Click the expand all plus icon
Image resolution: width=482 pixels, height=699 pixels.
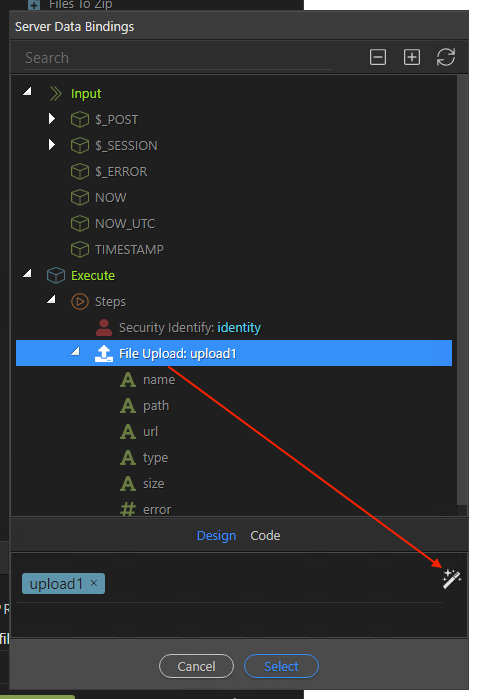pos(412,58)
